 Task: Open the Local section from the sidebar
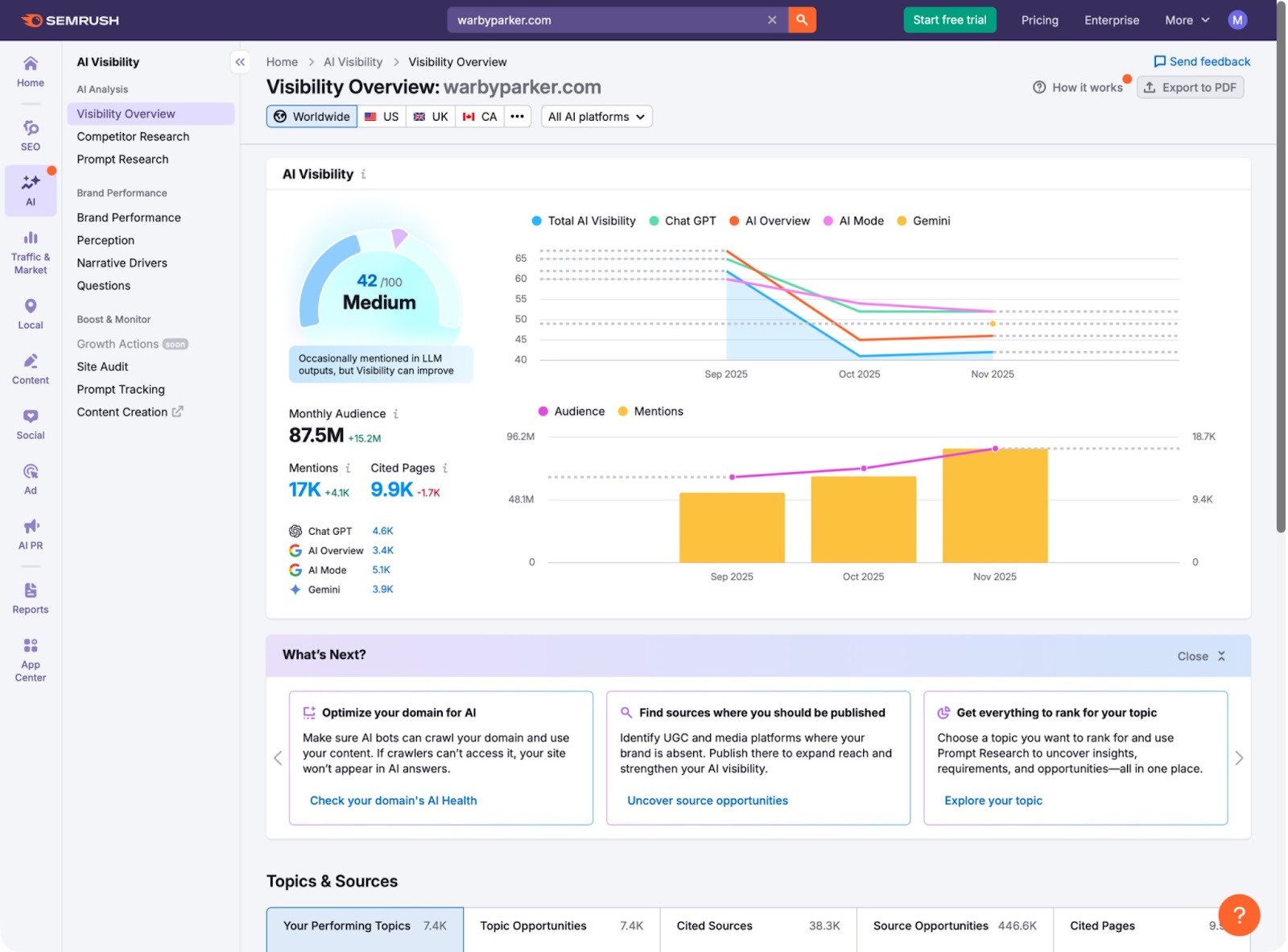30,312
